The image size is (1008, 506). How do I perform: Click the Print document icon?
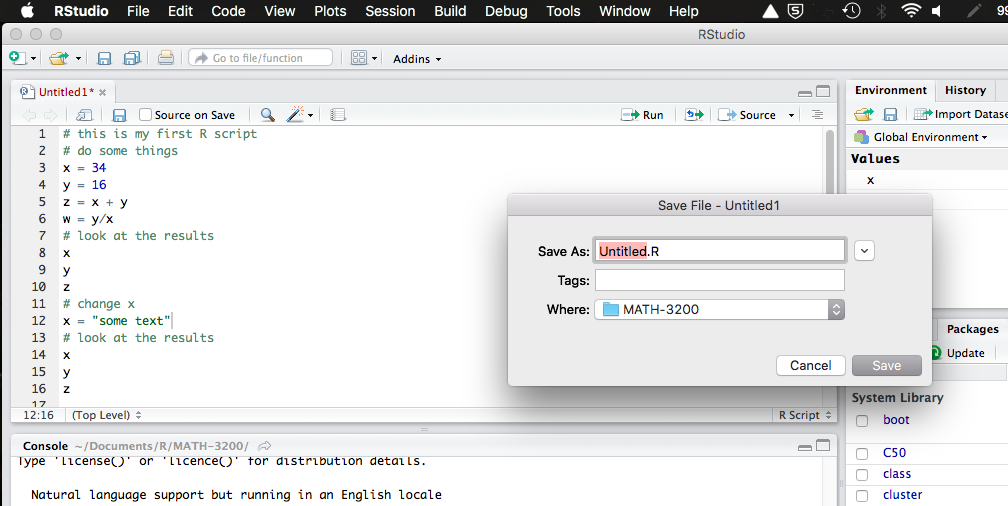166,58
